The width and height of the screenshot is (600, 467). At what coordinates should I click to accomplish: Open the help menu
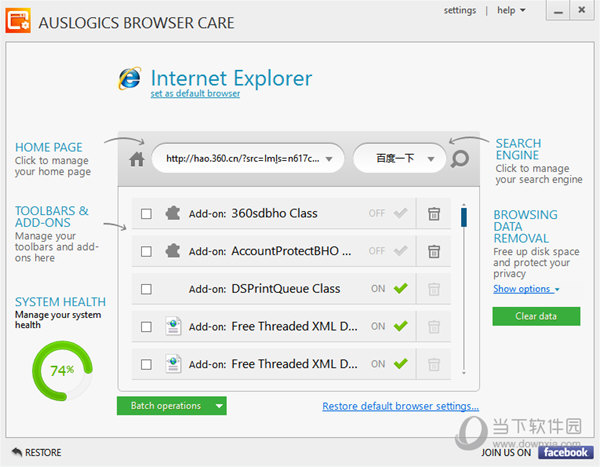pyautogui.click(x=511, y=10)
